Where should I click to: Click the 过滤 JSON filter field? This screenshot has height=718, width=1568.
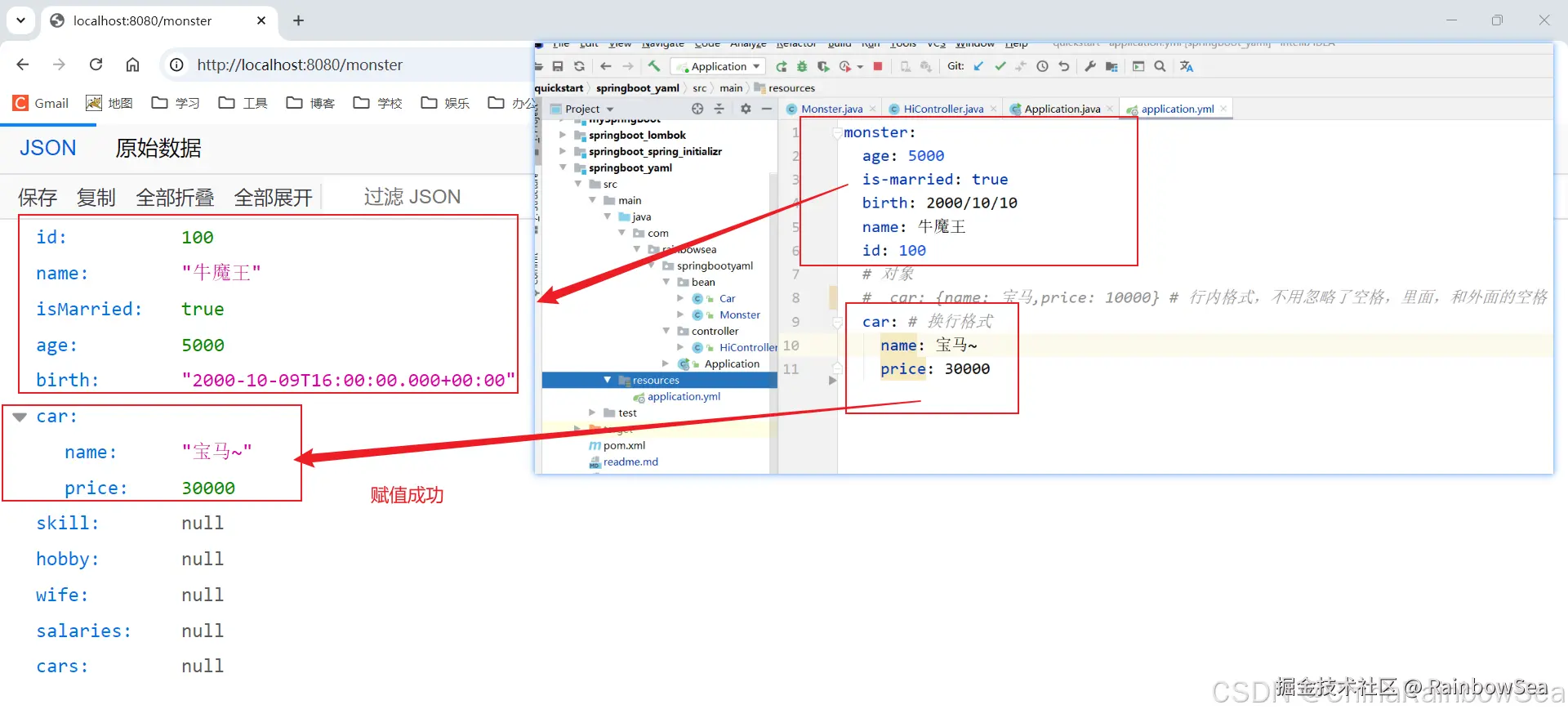[x=412, y=197]
